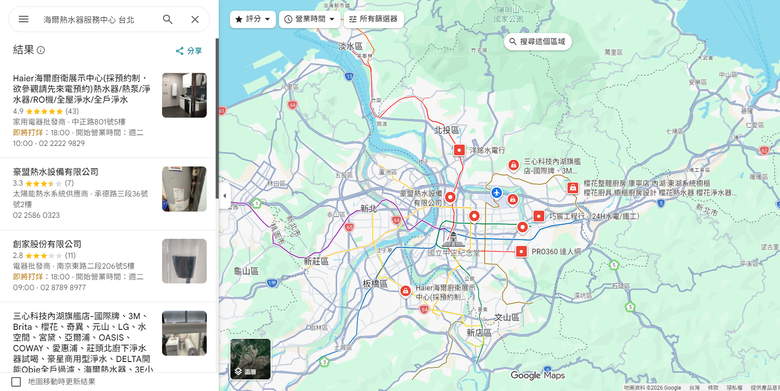Open the 評分 rating filter dropdown
The height and width of the screenshot is (391, 780).
(253, 19)
